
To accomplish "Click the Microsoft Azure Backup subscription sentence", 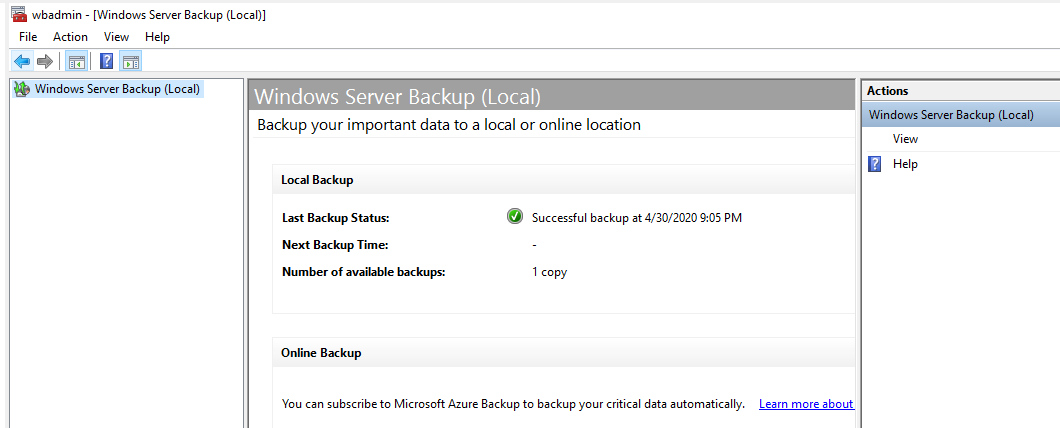I will [x=513, y=404].
